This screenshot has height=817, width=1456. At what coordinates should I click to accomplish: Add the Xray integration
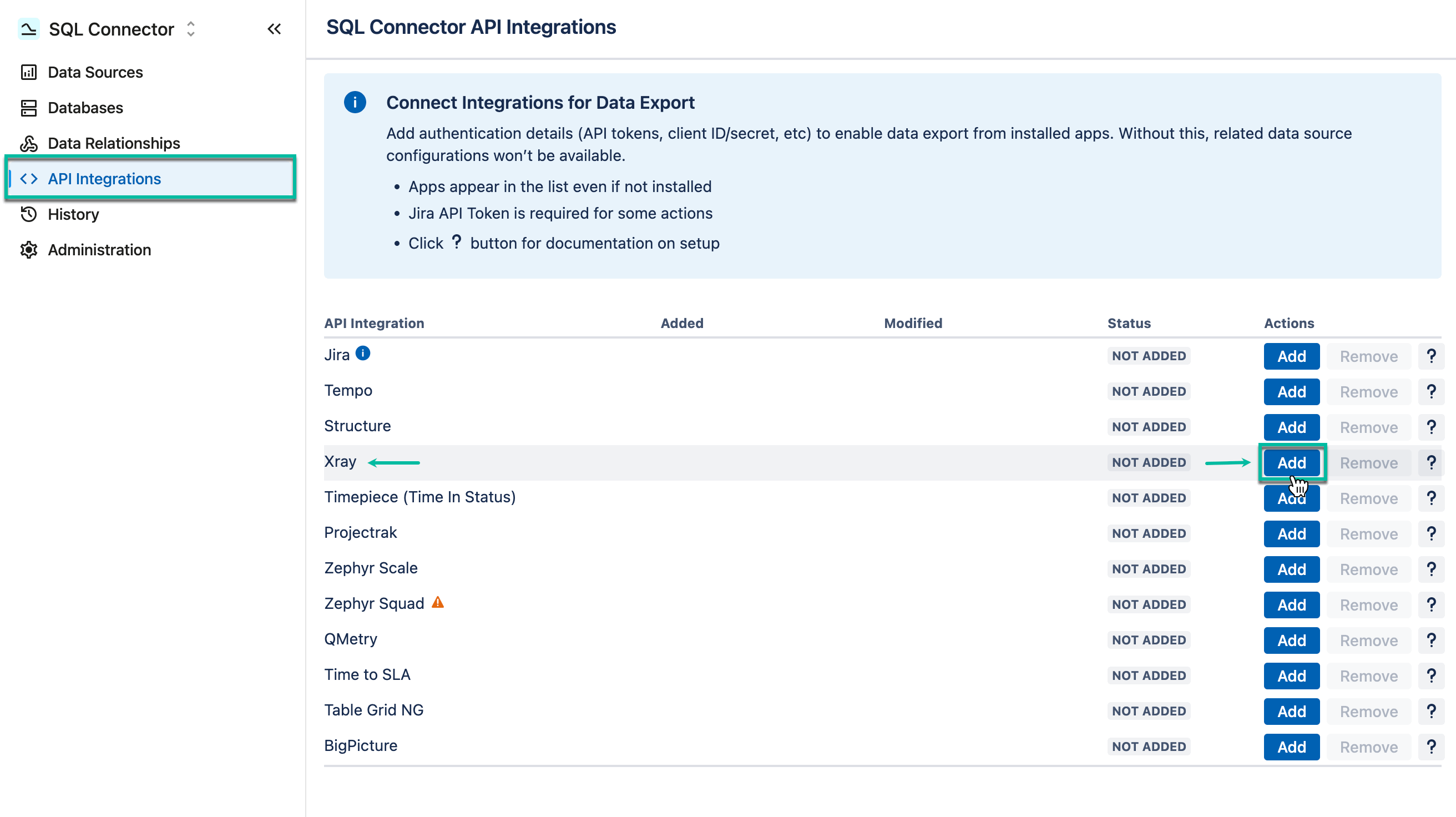click(x=1292, y=462)
